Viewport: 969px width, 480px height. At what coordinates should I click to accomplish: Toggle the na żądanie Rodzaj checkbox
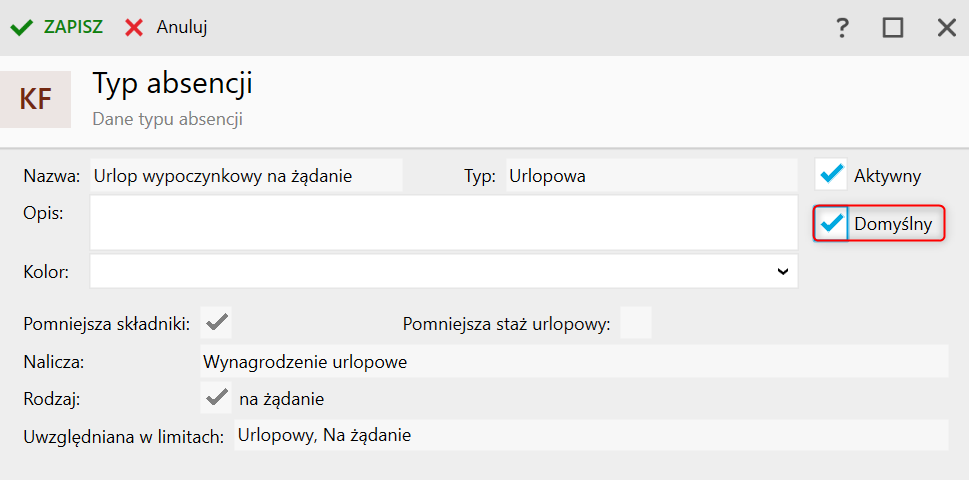coord(217,398)
